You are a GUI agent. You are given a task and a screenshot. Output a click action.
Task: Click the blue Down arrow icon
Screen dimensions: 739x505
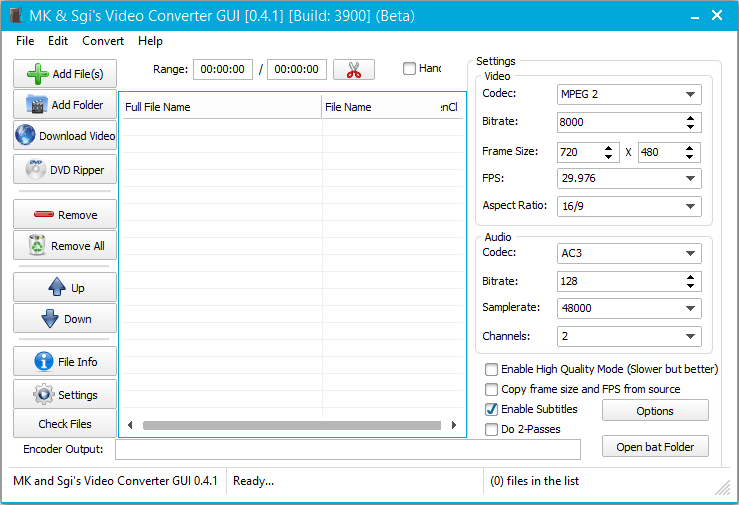point(50,319)
